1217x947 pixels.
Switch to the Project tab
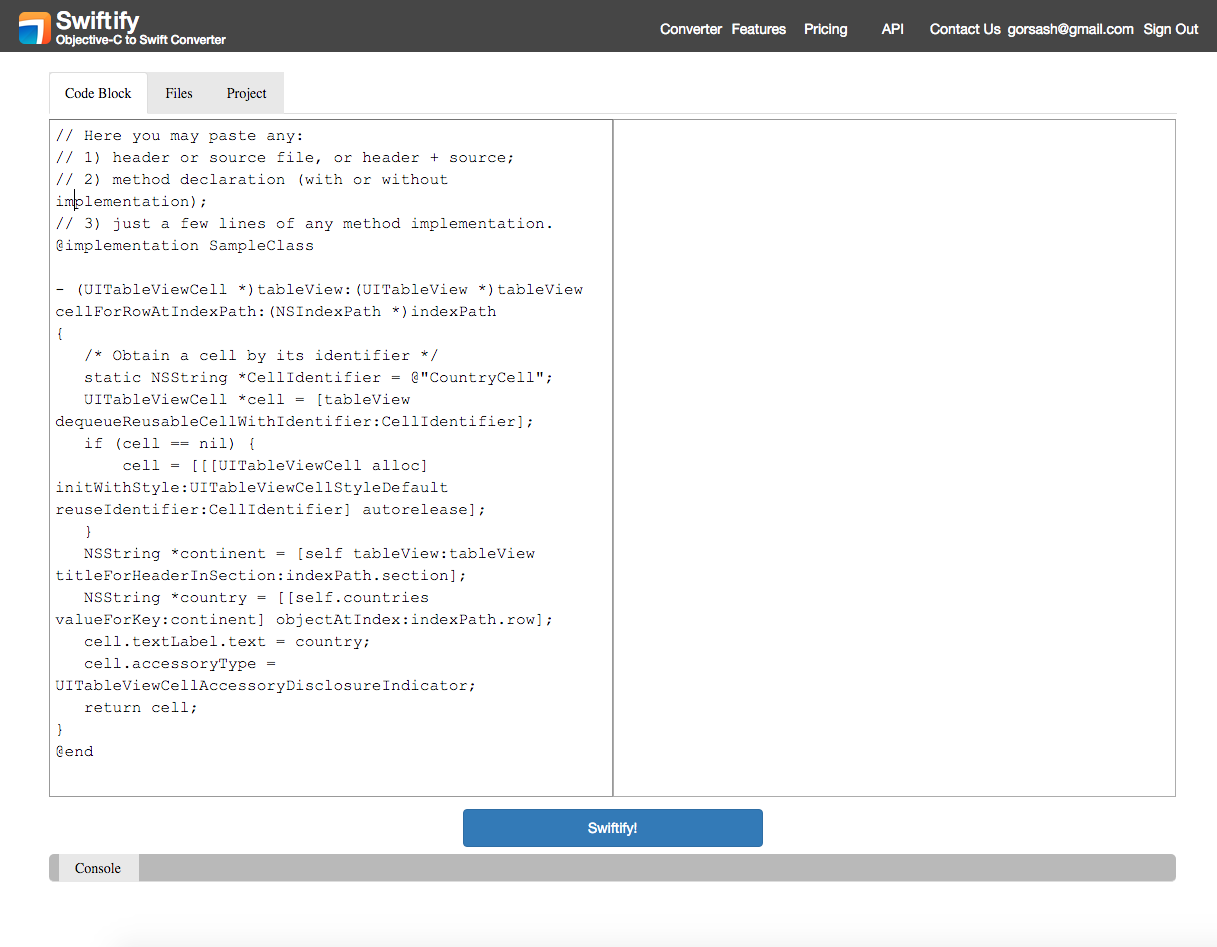pos(246,93)
